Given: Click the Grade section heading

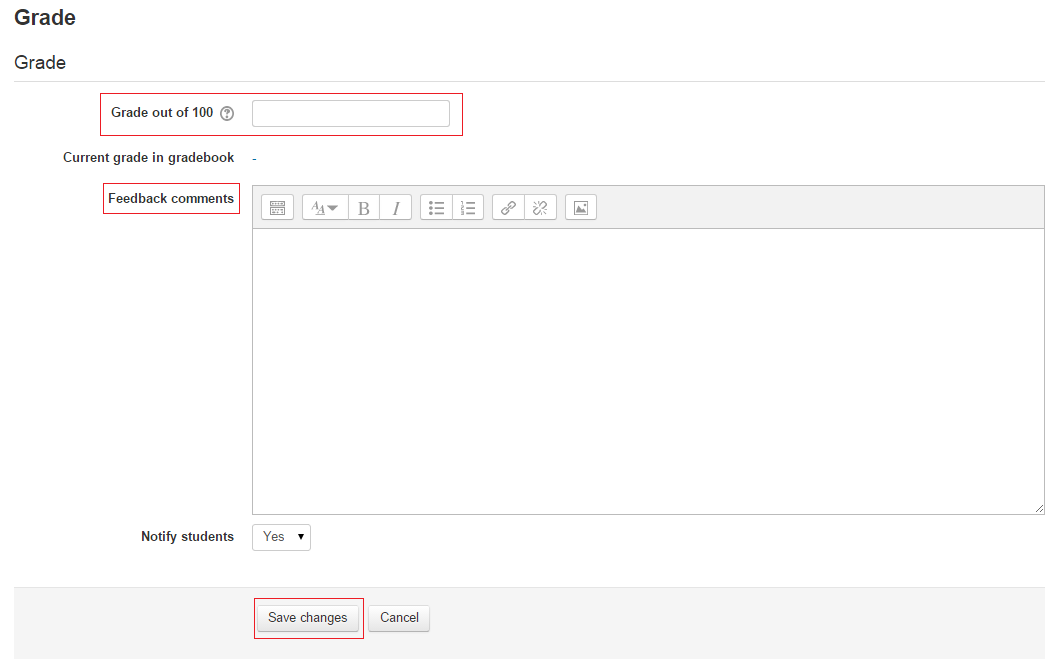Looking at the screenshot, I should click(x=40, y=63).
